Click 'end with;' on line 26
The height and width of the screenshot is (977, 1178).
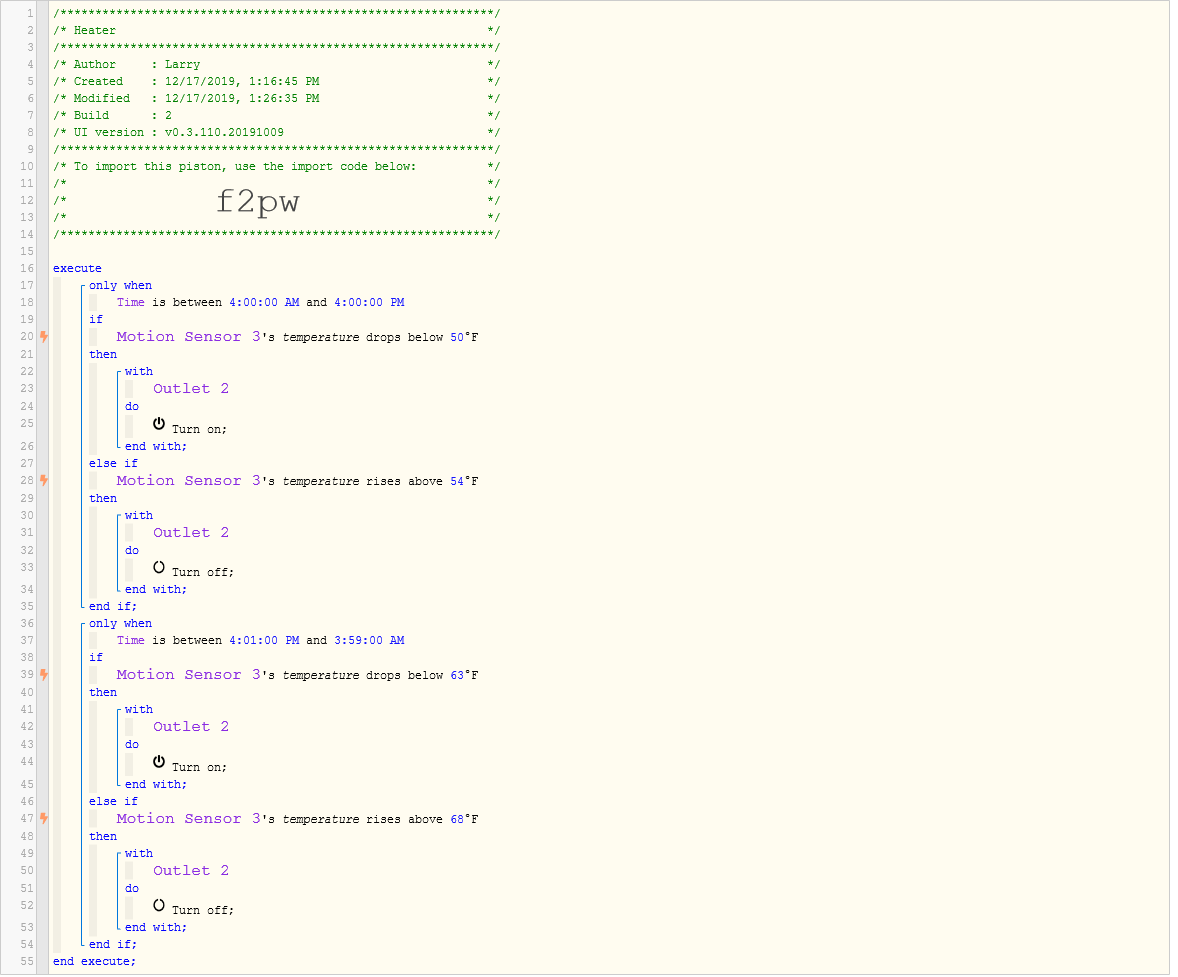tap(156, 446)
